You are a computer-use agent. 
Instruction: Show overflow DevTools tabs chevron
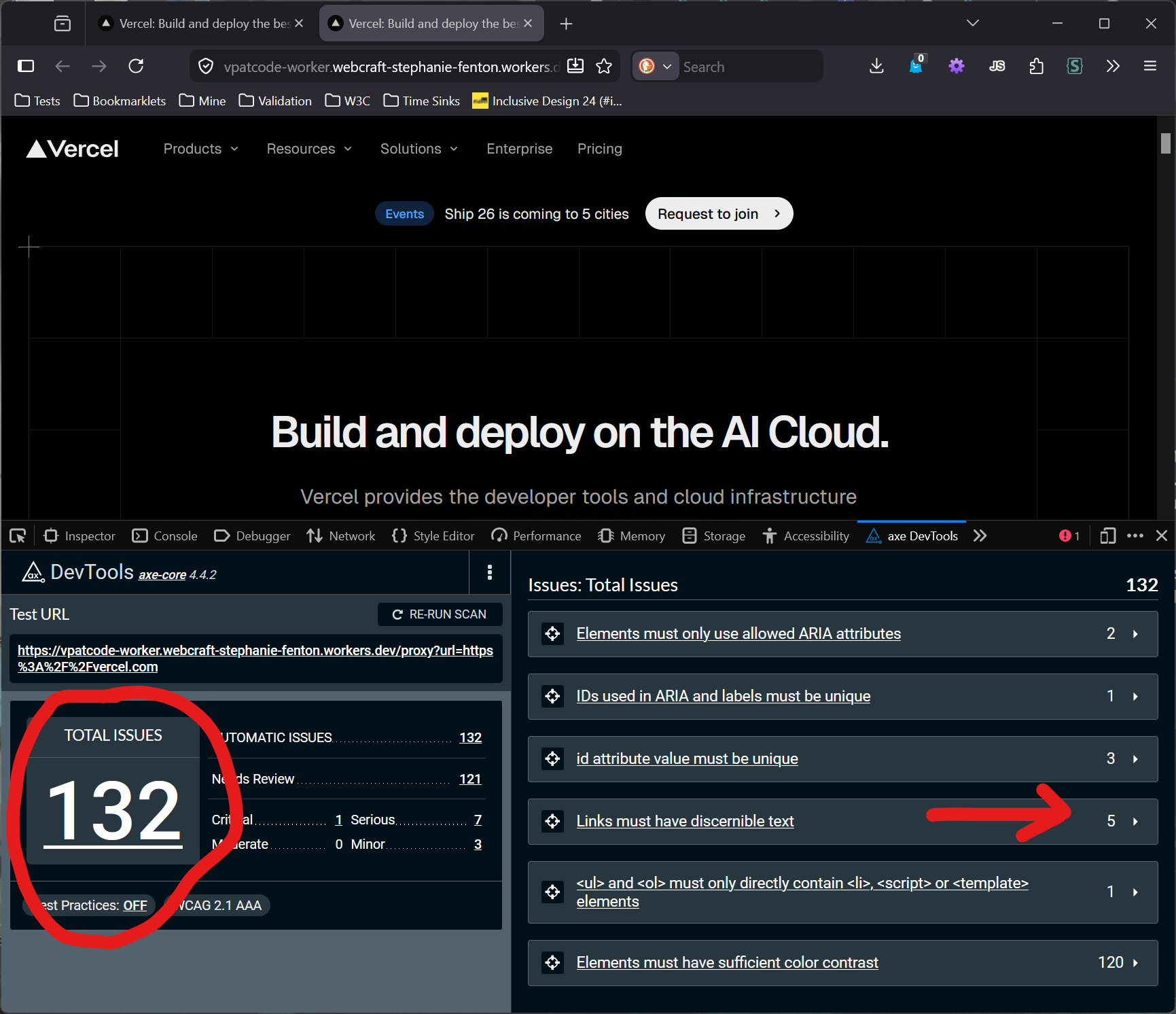click(x=980, y=536)
